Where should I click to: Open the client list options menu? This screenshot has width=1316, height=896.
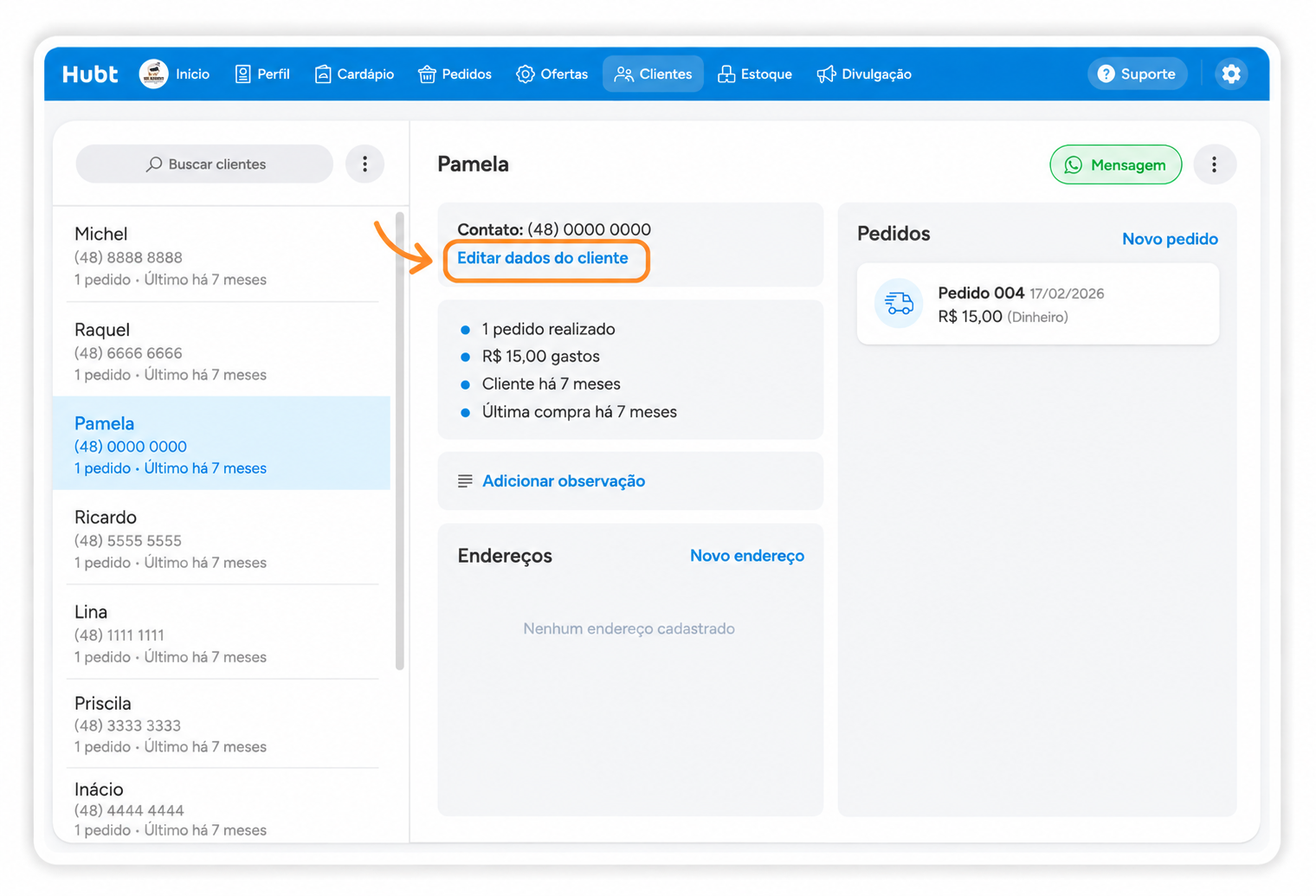pos(365,164)
